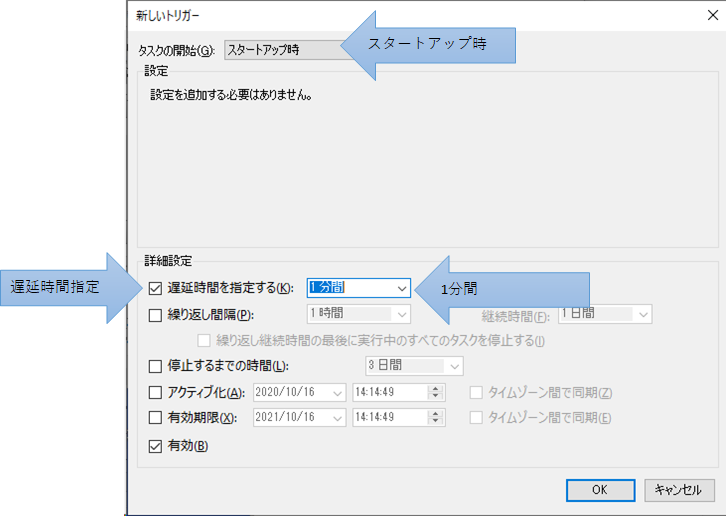Increase the activation time with the up arrow
Image resolution: width=726 pixels, height=516 pixels.
point(435,389)
